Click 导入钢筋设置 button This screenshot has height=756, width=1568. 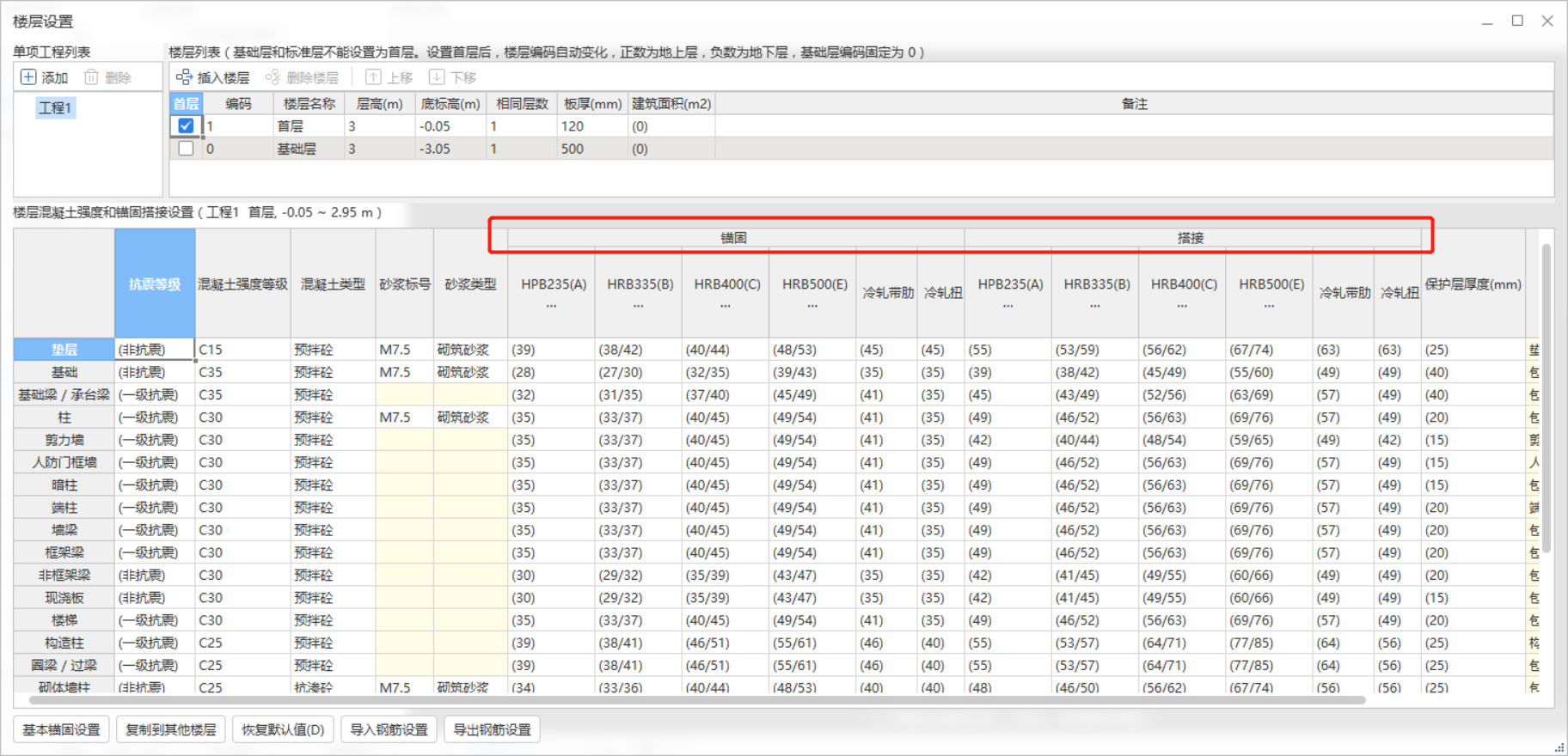389,729
